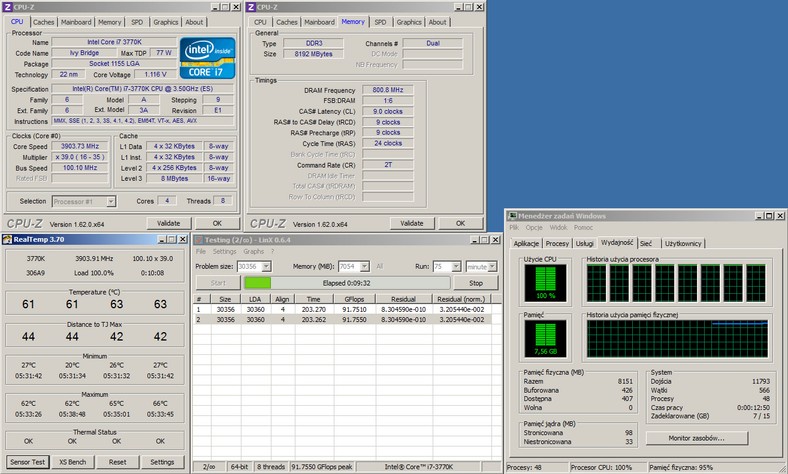Click the LinX window title bar icon
The height and width of the screenshot is (474, 788).
(200, 239)
